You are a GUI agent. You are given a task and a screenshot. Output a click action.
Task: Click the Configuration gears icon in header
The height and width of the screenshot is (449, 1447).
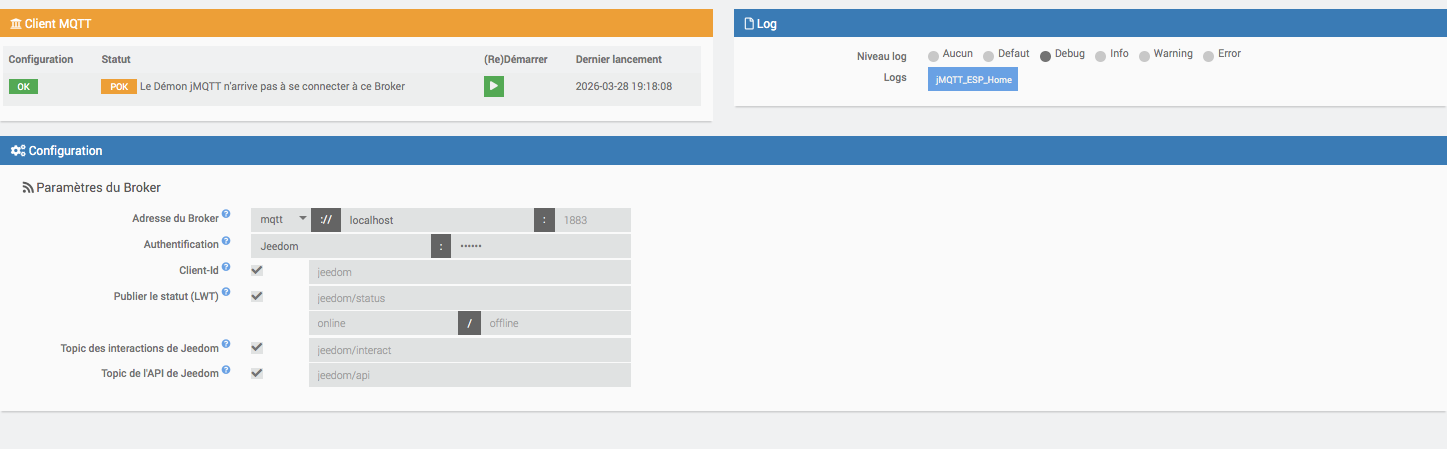18,151
